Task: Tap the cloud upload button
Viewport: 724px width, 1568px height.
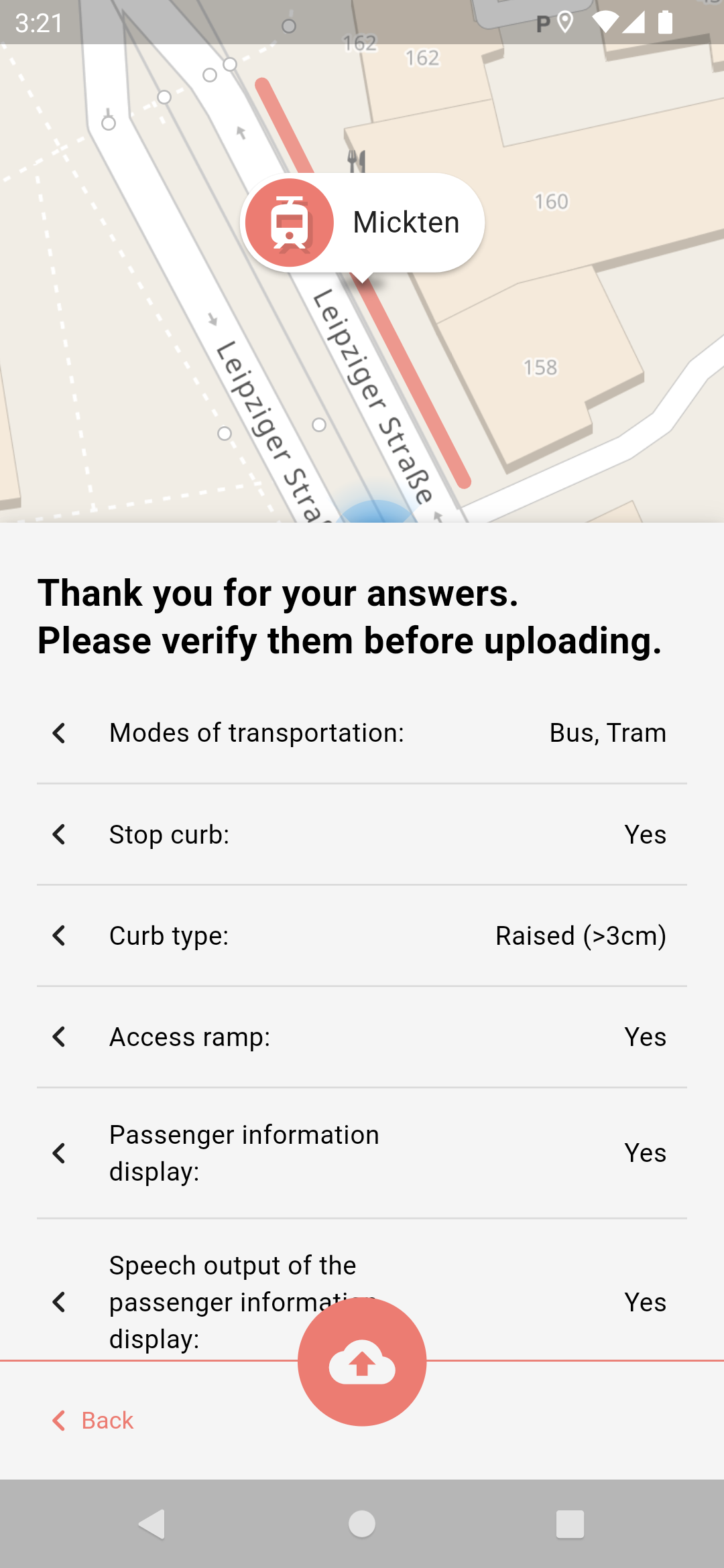Action: point(362,1362)
